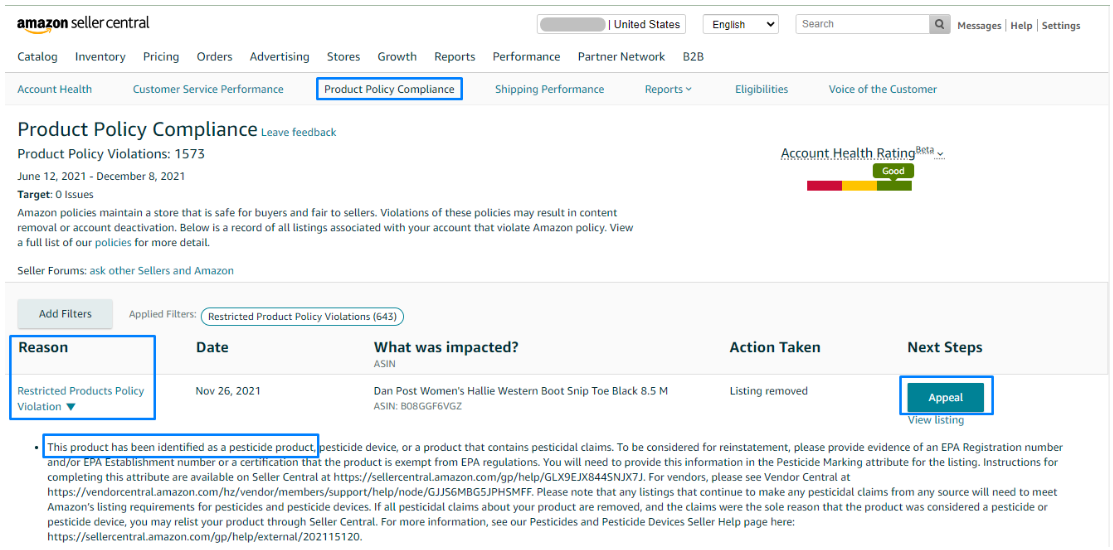Open the Messages link in header
Screen dimensions: 1113x550
(x=978, y=26)
